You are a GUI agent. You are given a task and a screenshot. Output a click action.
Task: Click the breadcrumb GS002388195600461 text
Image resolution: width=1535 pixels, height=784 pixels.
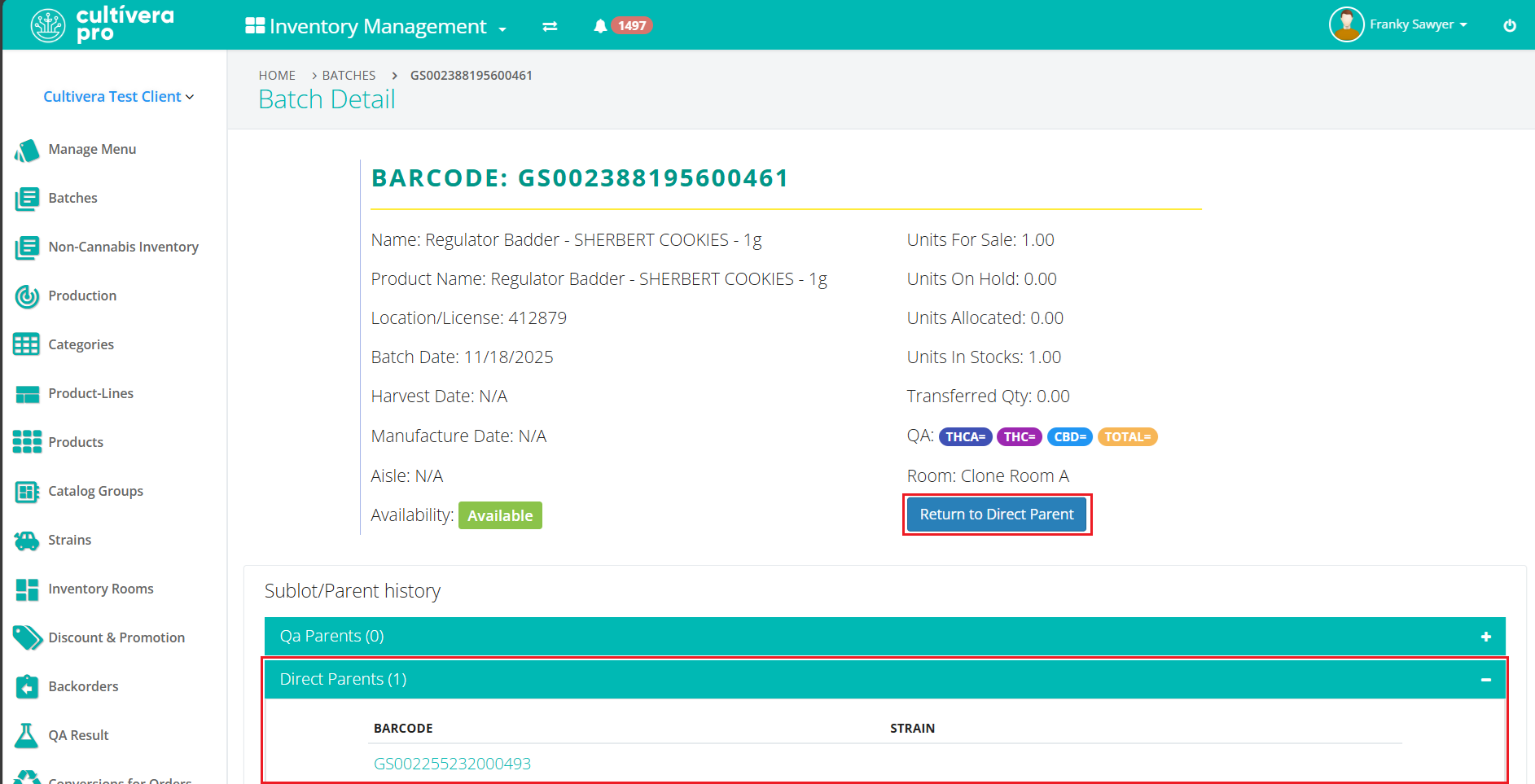tap(471, 76)
